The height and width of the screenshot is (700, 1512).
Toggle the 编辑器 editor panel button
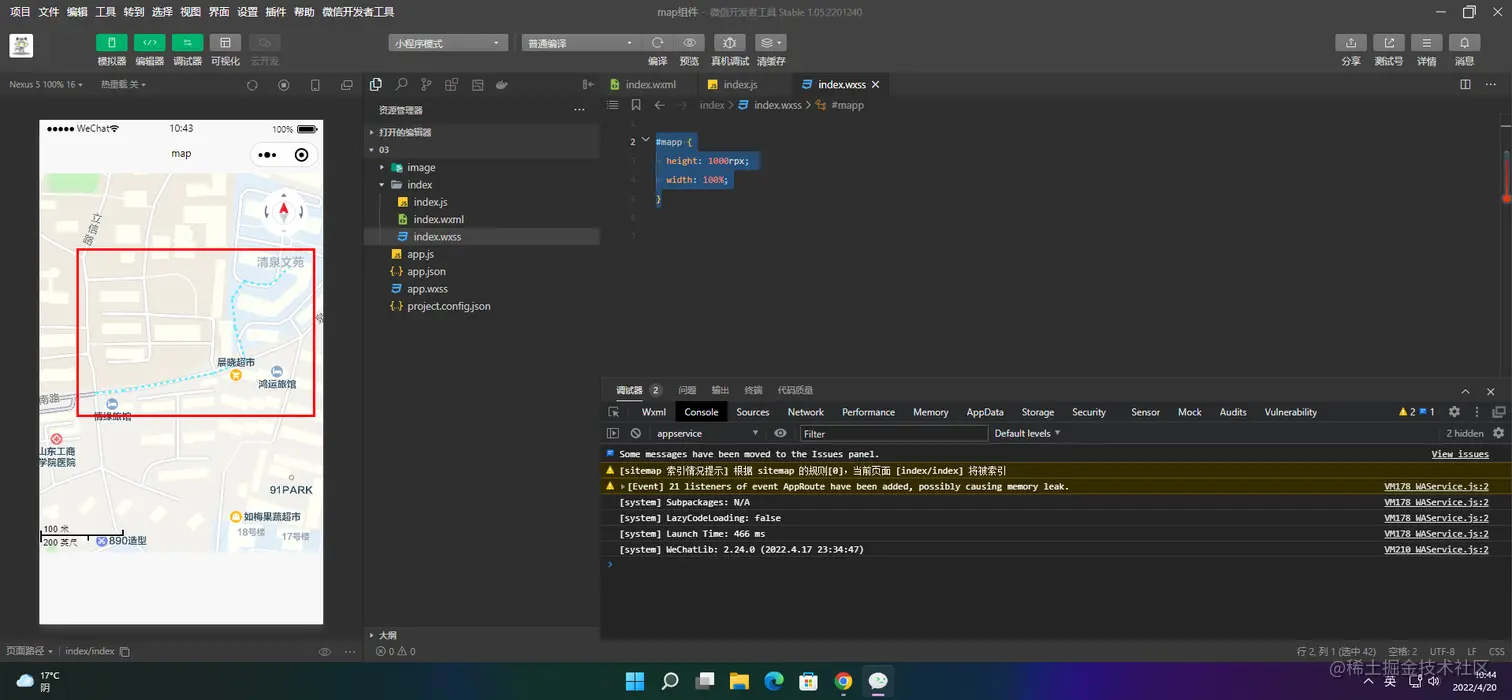point(149,43)
